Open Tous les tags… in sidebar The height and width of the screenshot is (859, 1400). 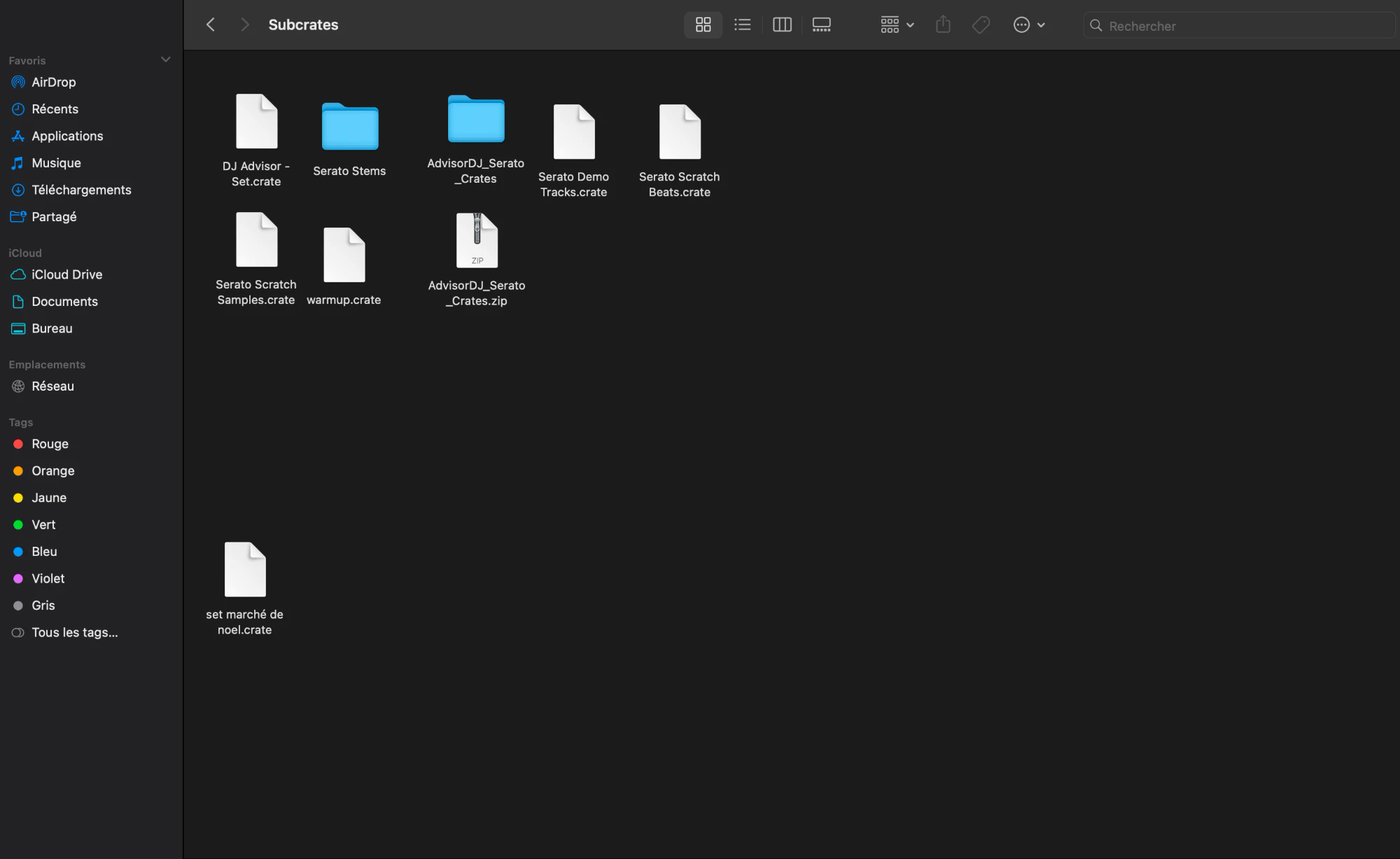[x=74, y=633]
